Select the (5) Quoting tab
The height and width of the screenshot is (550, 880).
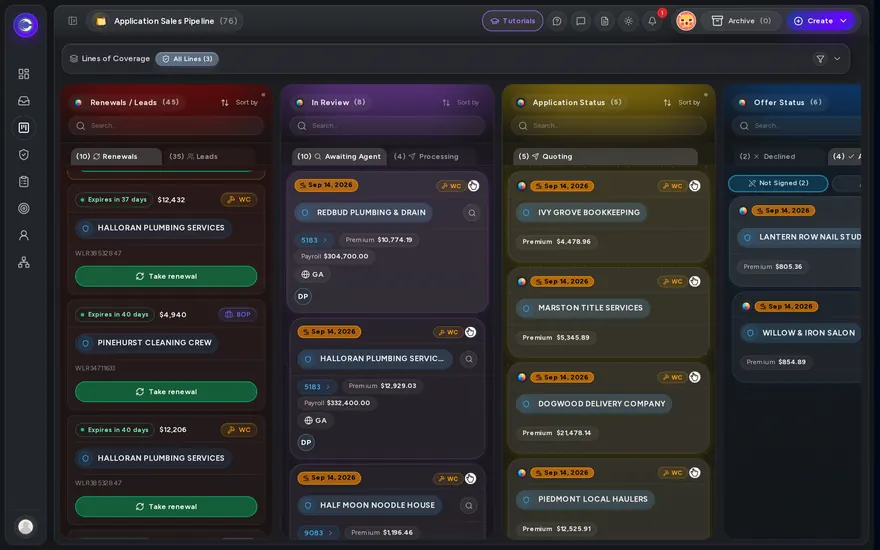click(x=605, y=157)
